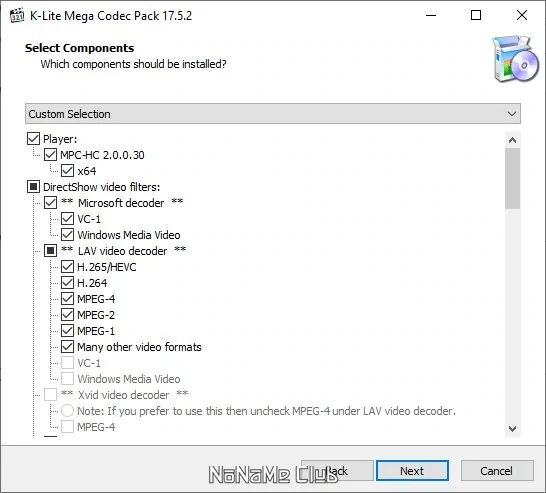Uncheck the MPEG-2 checkbox
The height and width of the screenshot is (493, 546).
point(67,315)
